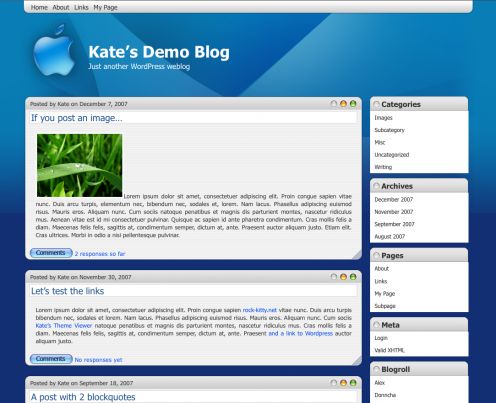Open the Images category
The height and width of the screenshot is (403, 496).
pos(383,118)
